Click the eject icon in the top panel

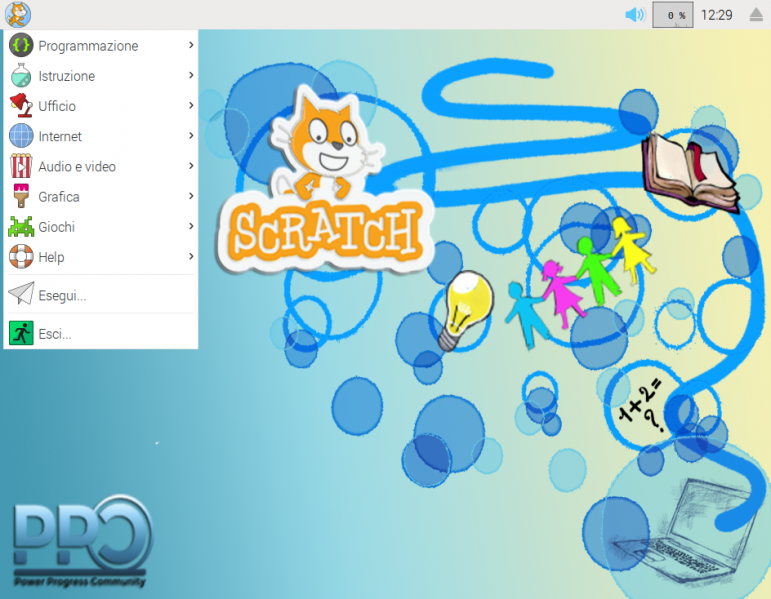pyautogui.click(x=757, y=15)
